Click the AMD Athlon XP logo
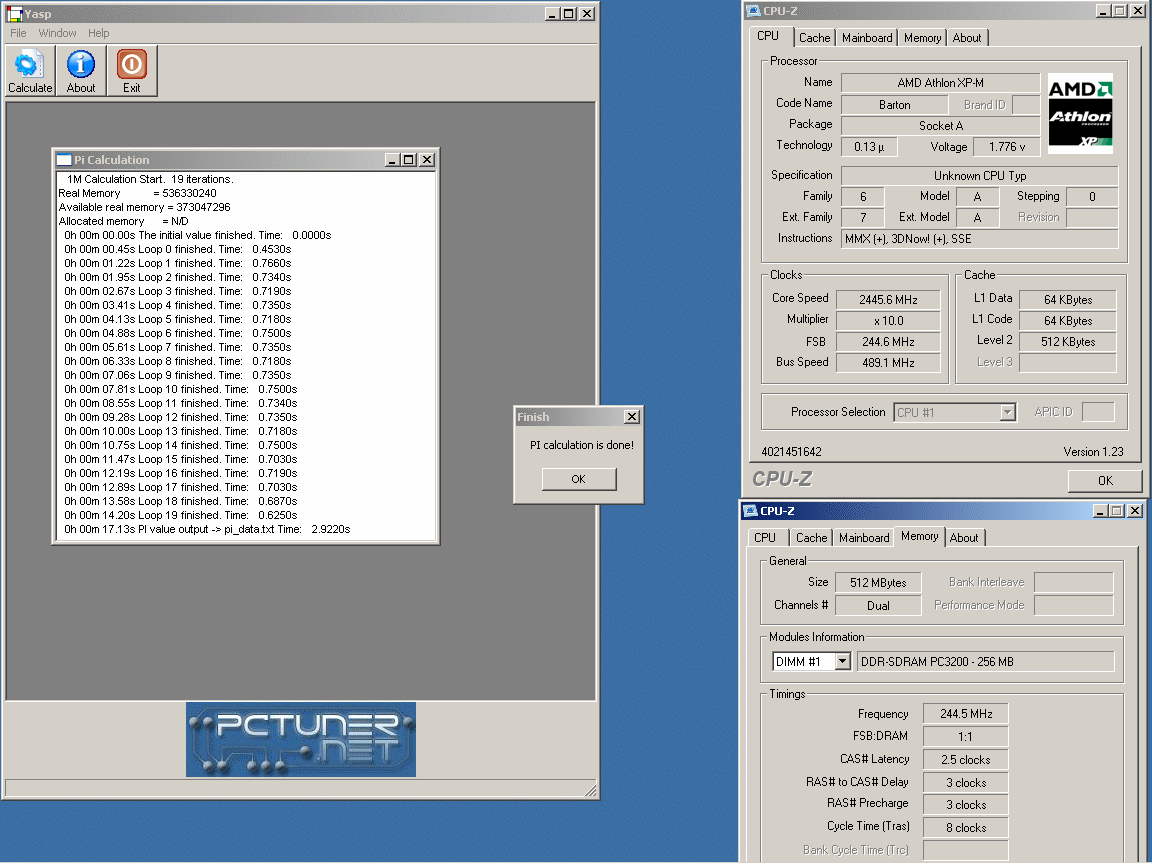The image size is (1152, 864). [1080, 113]
